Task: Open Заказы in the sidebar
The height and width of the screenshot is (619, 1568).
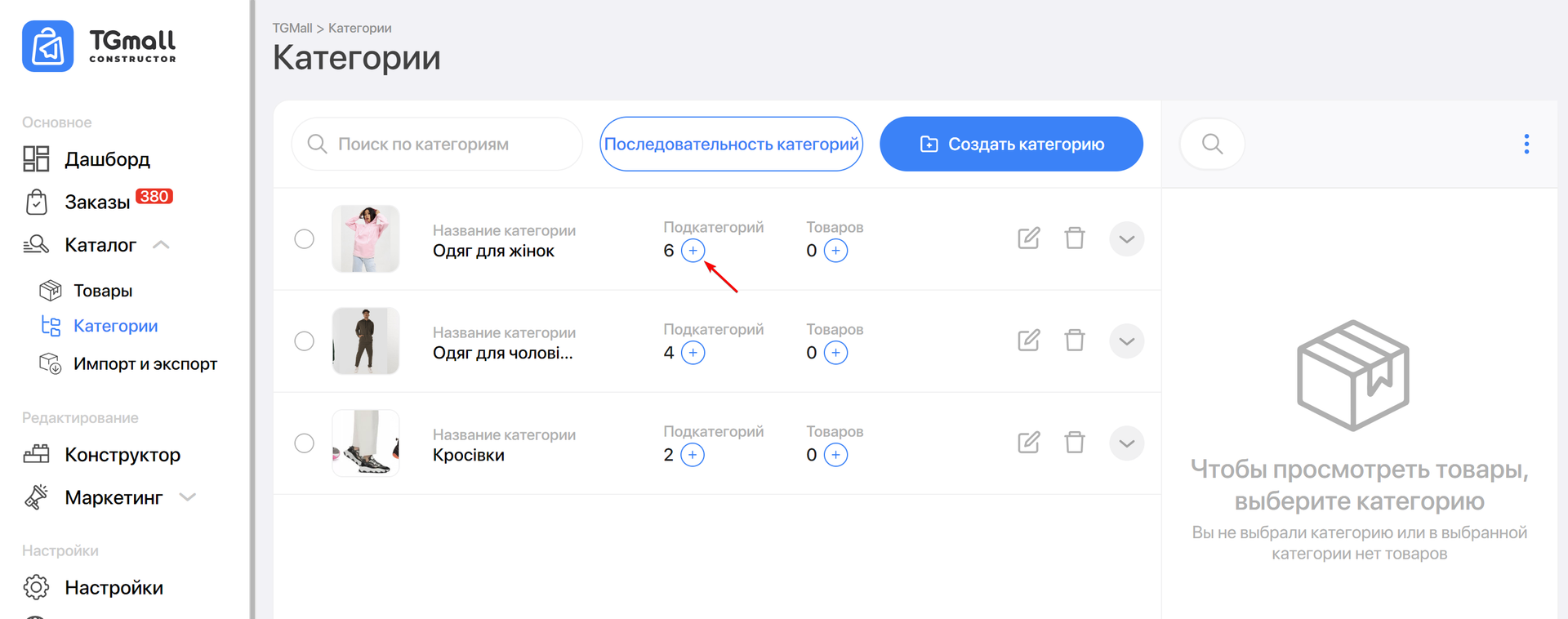Action: [x=97, y=202]
